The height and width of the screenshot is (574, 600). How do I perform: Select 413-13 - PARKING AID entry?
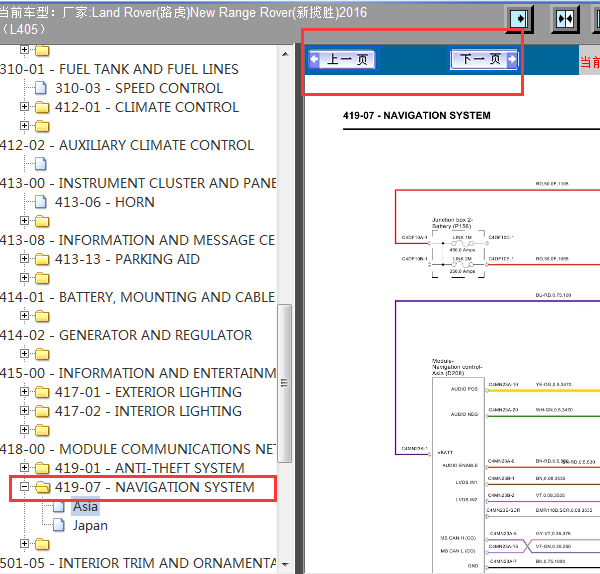[127, 259]
